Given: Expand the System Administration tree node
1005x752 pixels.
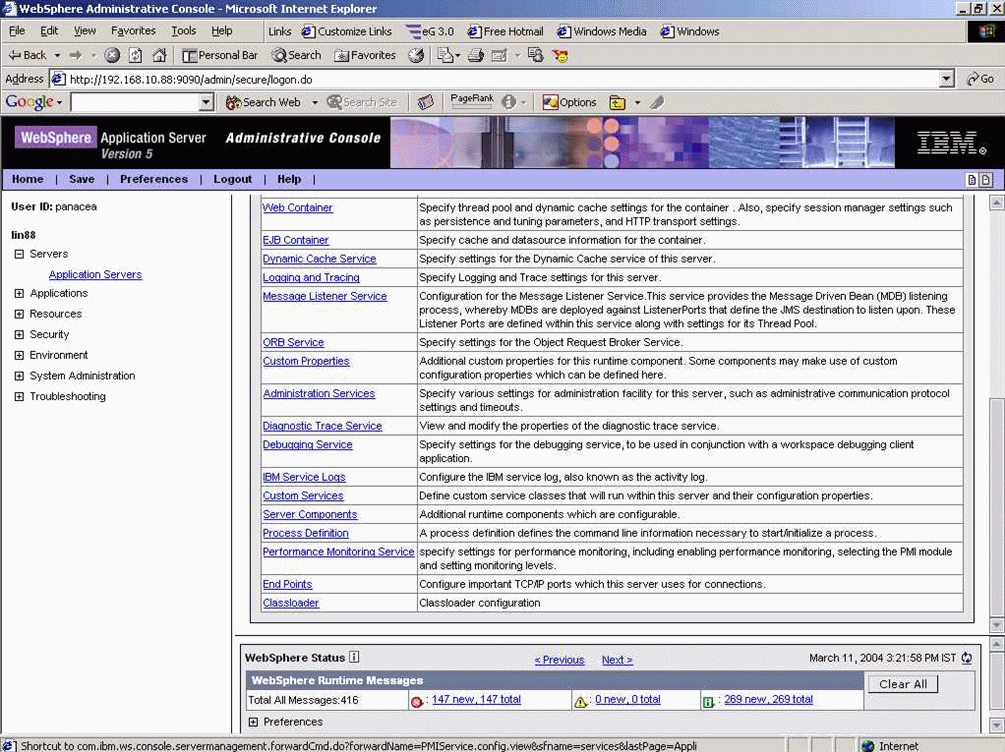Looking at the screenshot, I should coord(19,376).
